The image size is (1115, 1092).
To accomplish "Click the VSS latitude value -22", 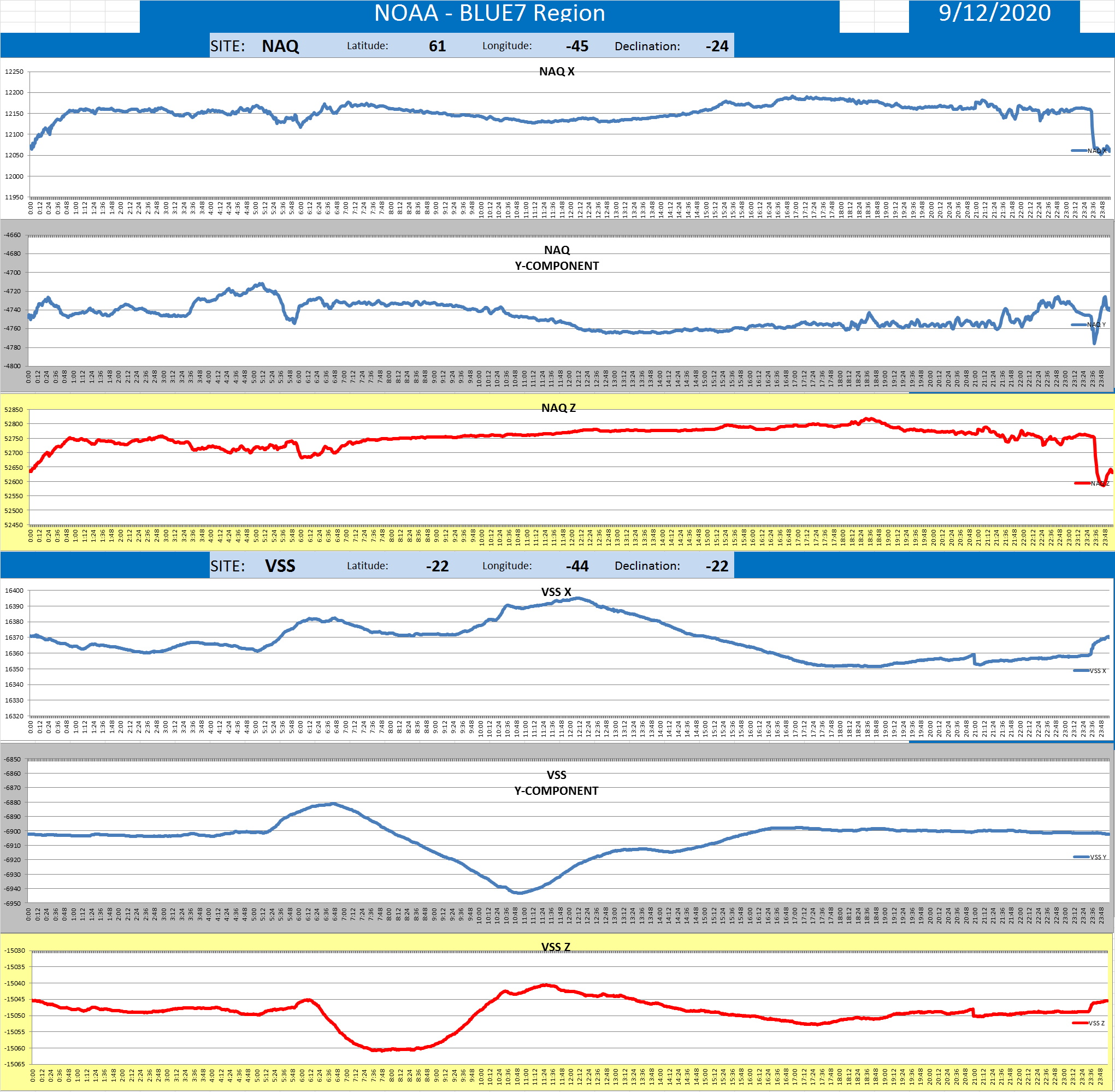I will (x=437, y=566).
